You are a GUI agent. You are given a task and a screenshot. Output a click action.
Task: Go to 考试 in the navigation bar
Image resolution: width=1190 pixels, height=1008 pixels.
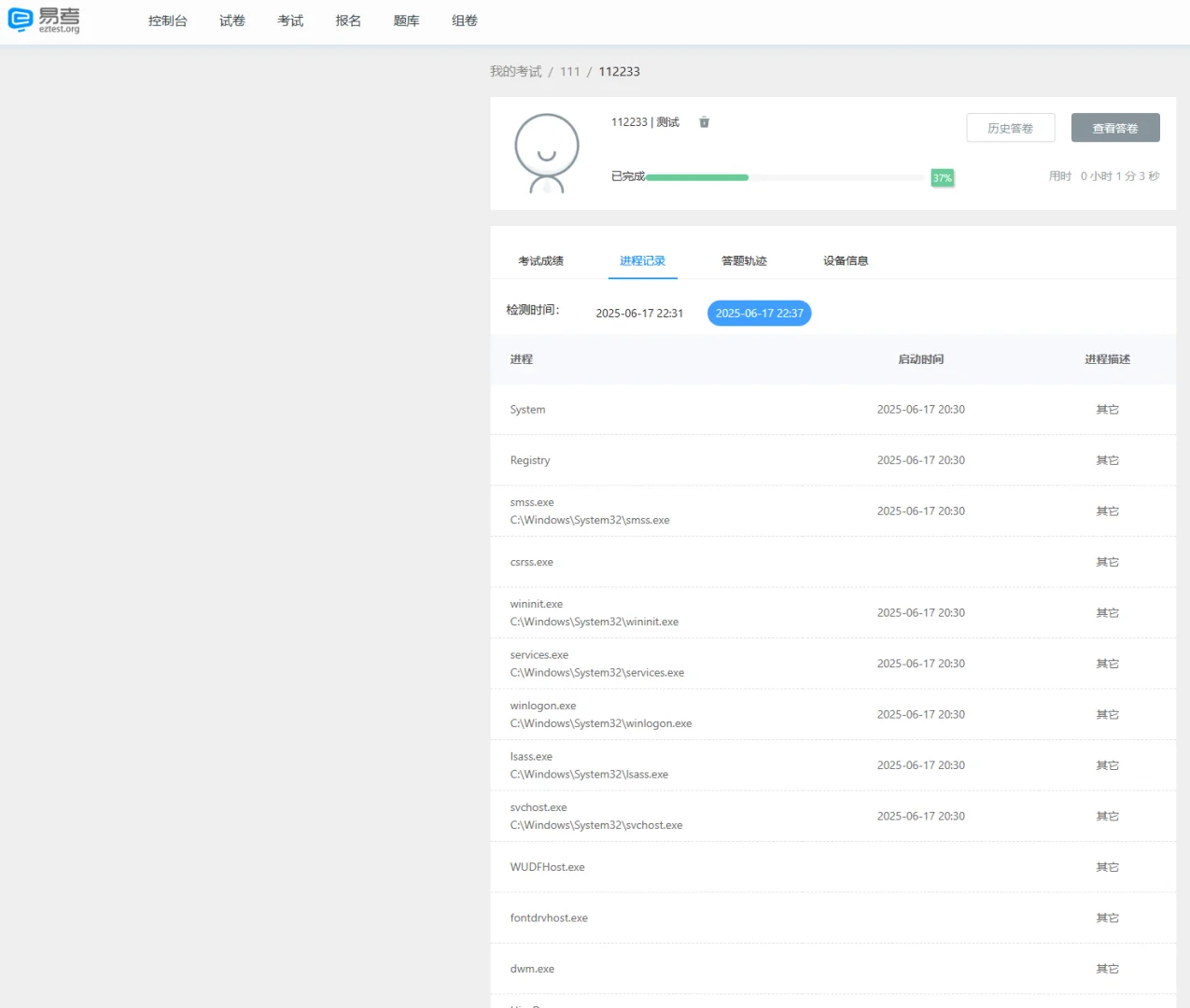(290, 21)
